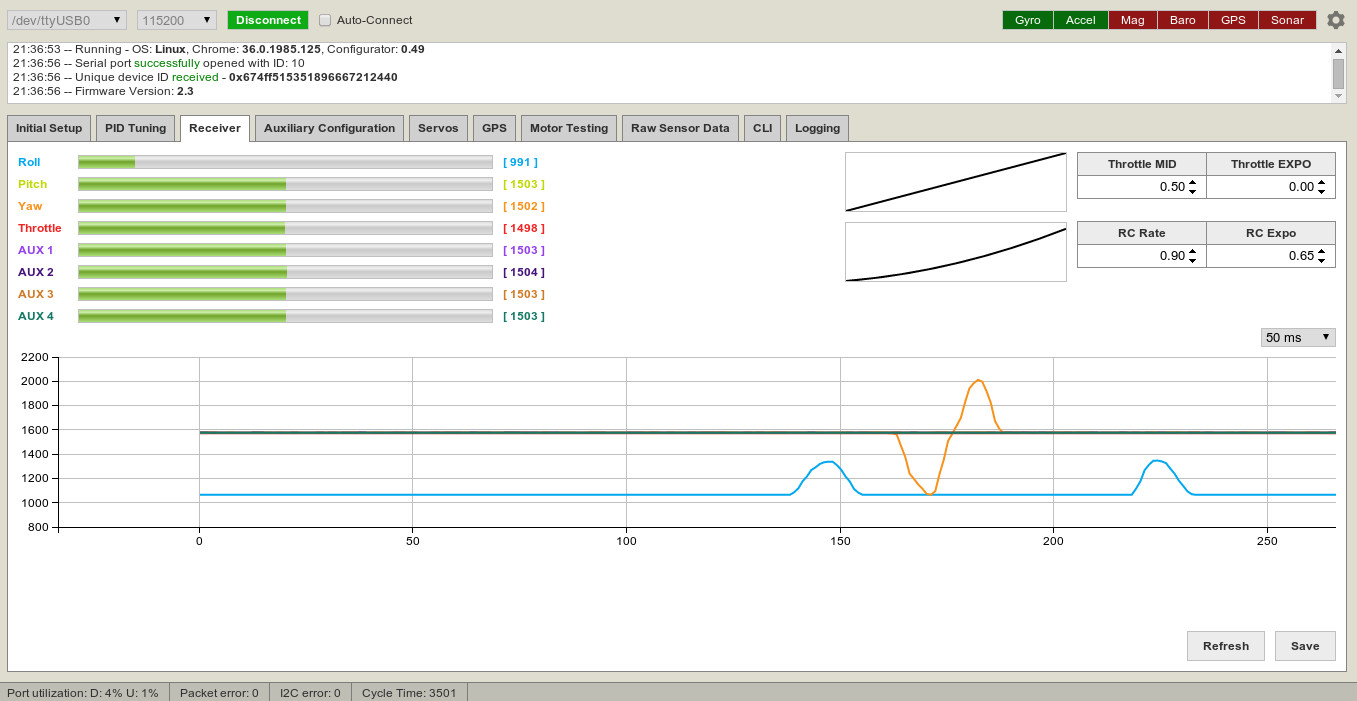Click the Disconnect button
1357x701 pixels.
coord(268,20)
